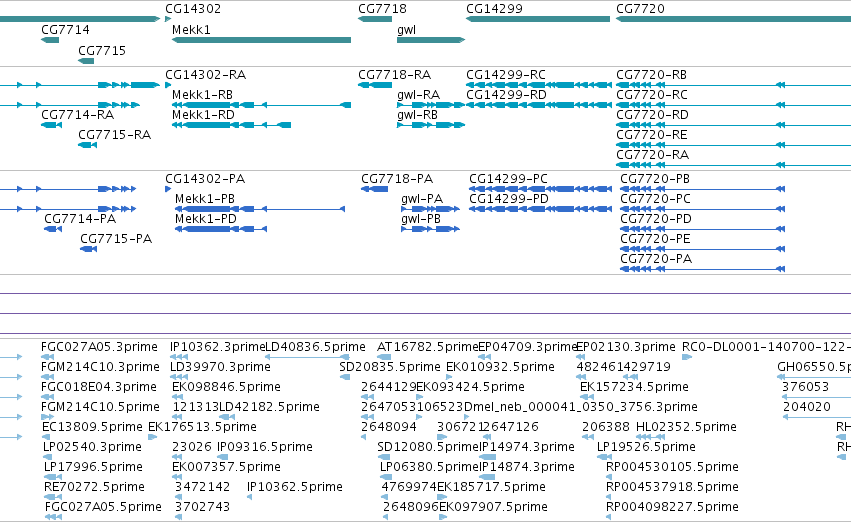Select the CG7720 gene label
The image size is (851, 522).
click(x=640, y=9)
